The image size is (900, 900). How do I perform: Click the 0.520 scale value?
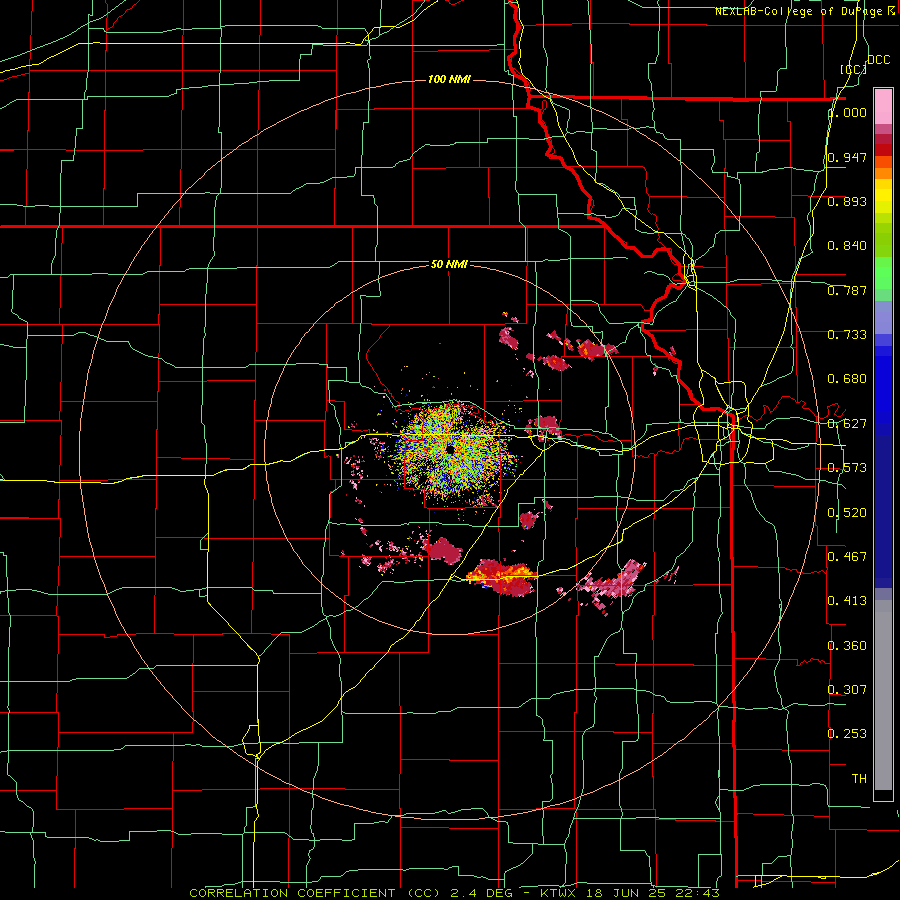847,513
